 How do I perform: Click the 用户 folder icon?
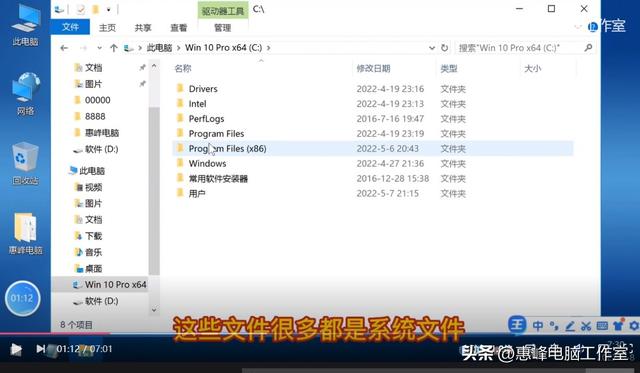point(180,193)
